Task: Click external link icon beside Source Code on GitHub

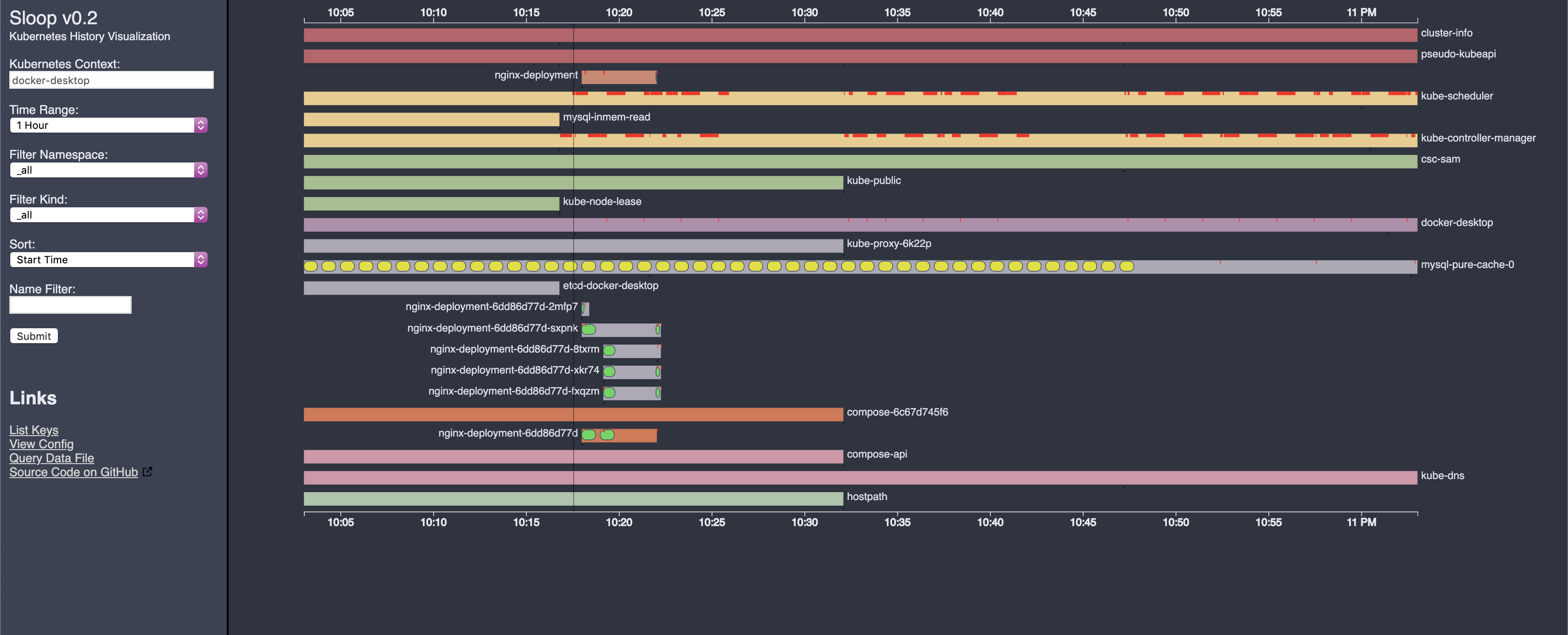Action: (x=147, y=472)
